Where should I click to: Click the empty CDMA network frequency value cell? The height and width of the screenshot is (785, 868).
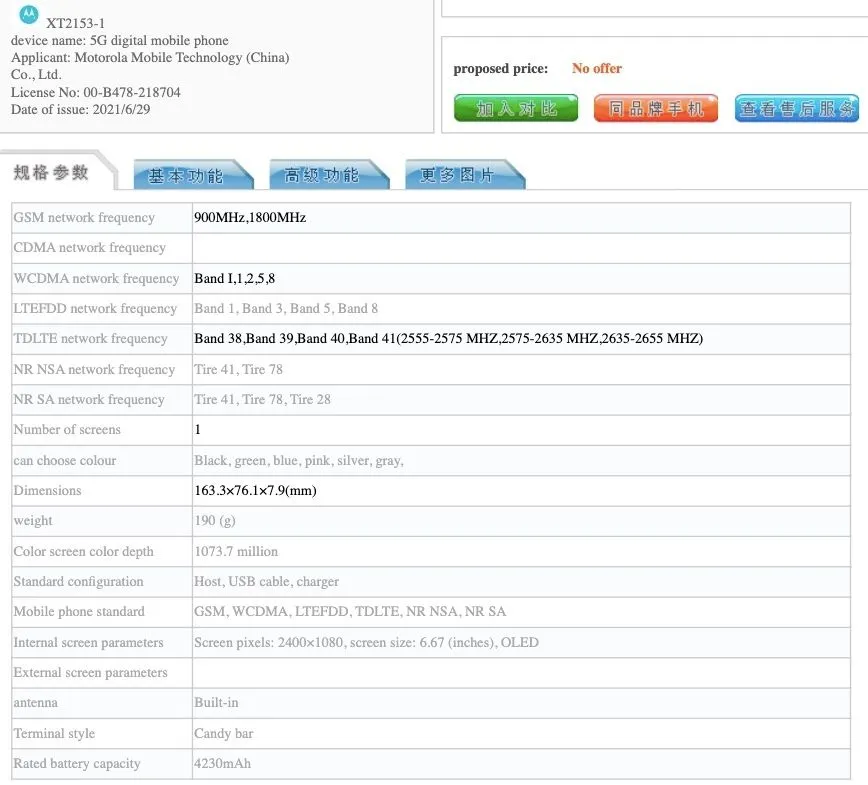click(x=520, y=248)
